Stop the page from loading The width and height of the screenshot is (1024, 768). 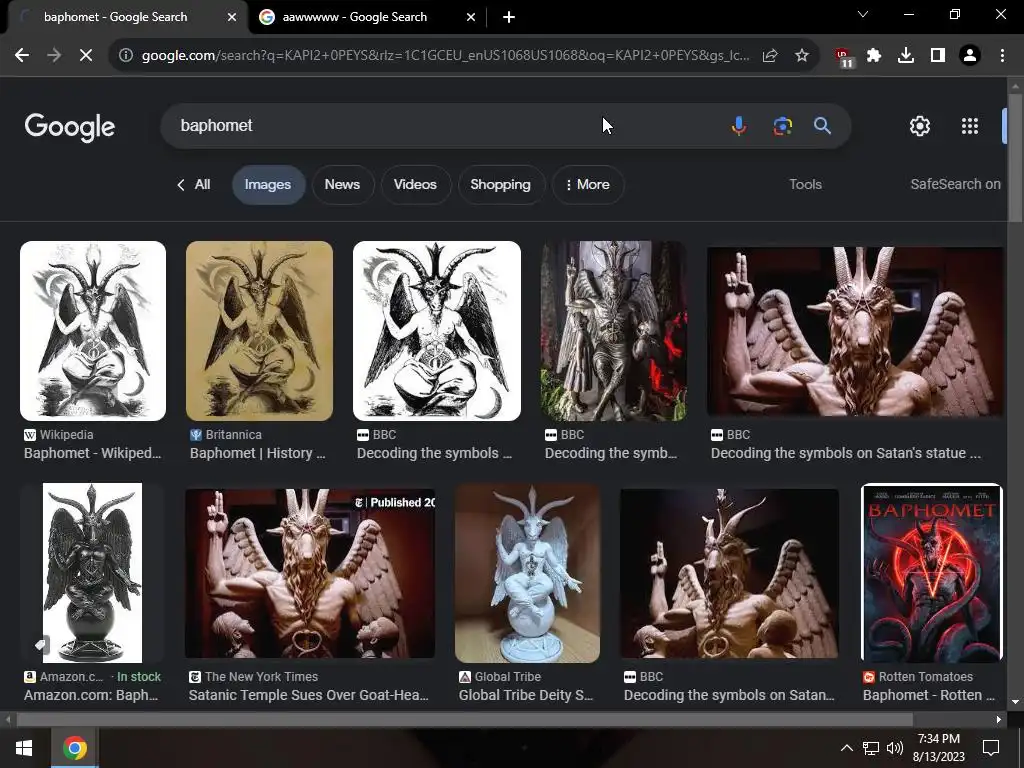(86, 56)
